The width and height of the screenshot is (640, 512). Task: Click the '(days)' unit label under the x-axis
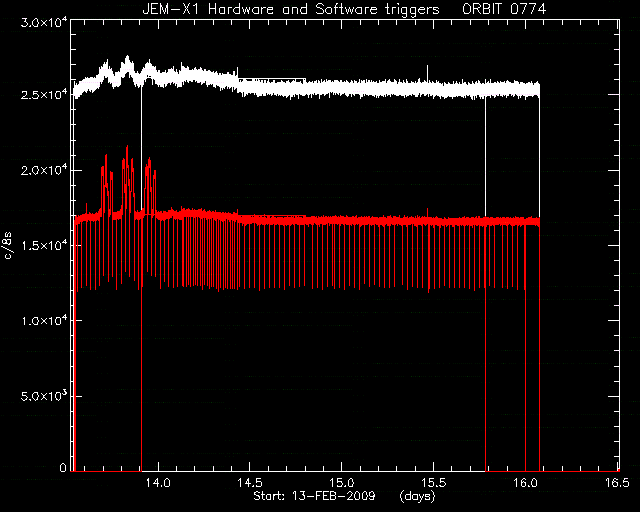point(418,497)
